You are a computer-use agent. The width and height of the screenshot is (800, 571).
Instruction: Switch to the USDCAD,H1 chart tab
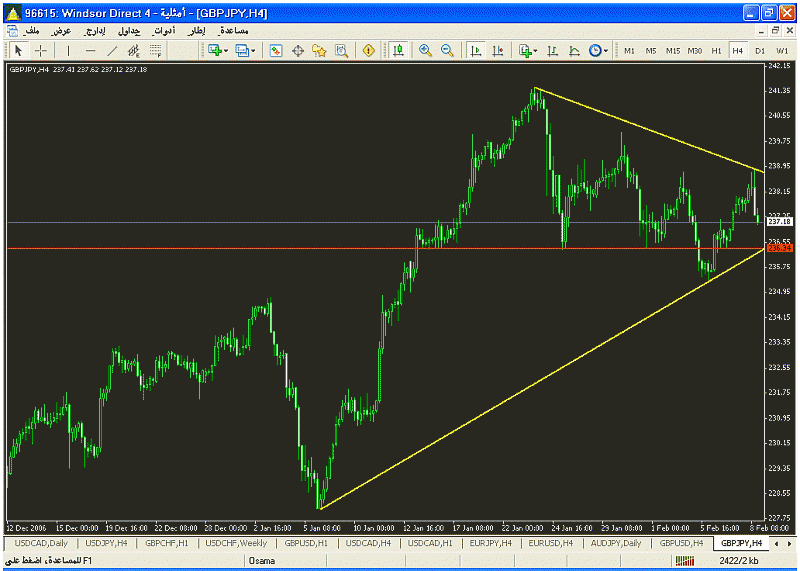pos(430,543)
